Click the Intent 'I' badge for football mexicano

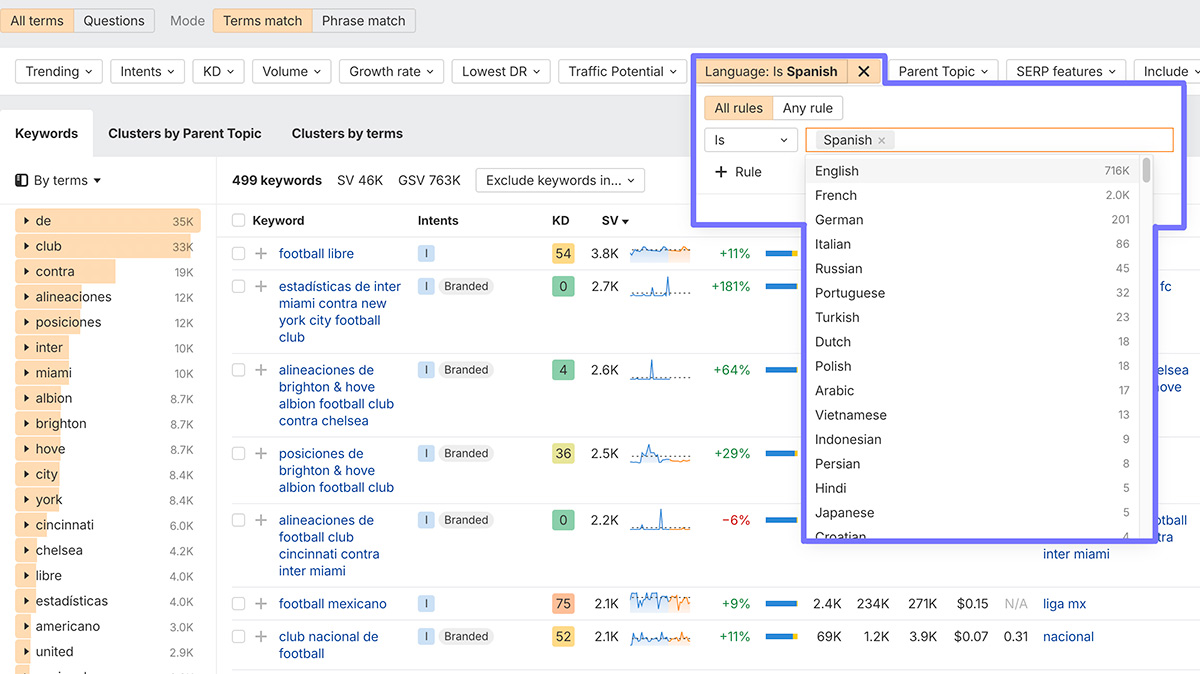(426, 604)
